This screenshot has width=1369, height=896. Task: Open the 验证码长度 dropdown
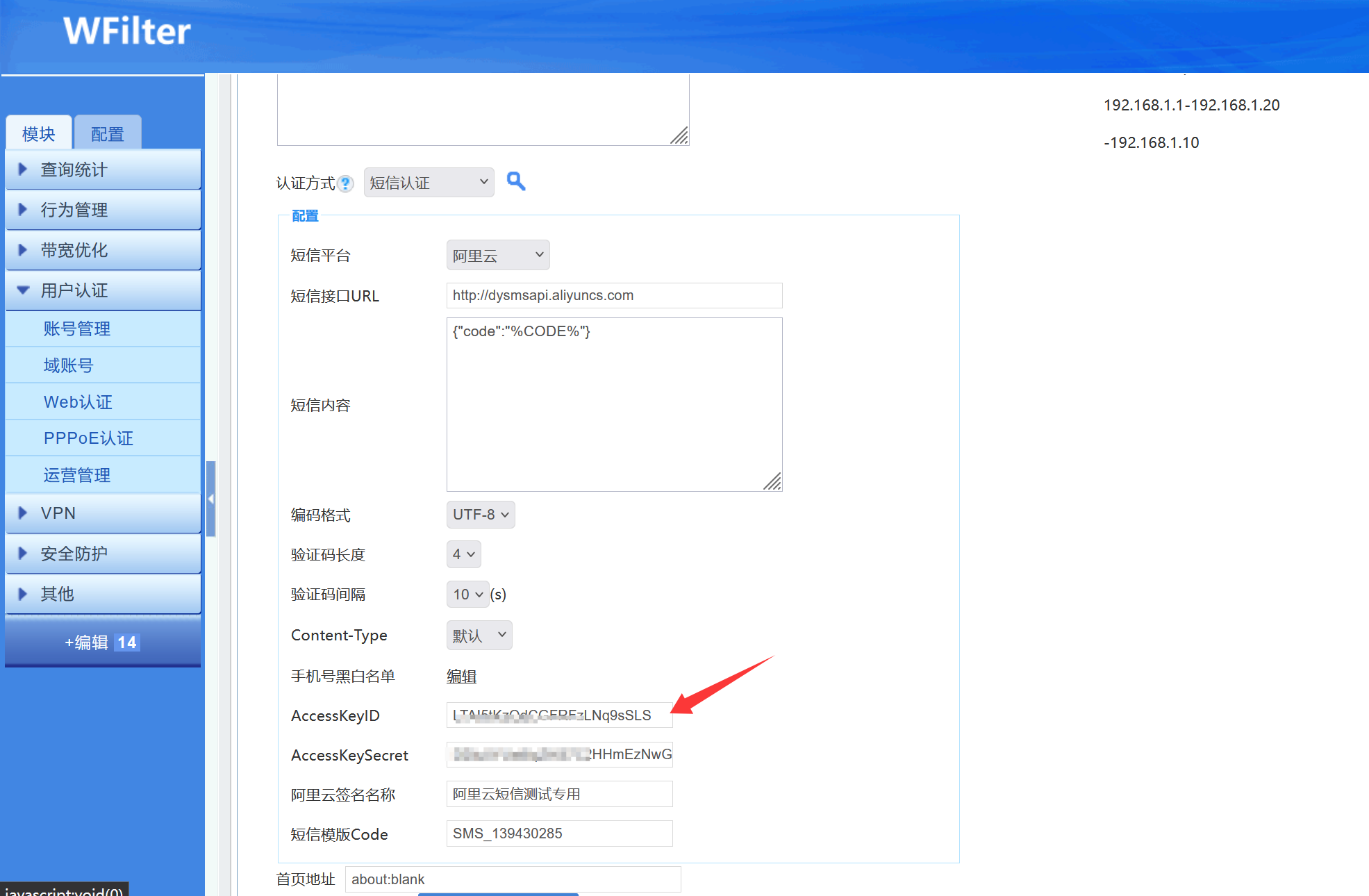(463, 554)
